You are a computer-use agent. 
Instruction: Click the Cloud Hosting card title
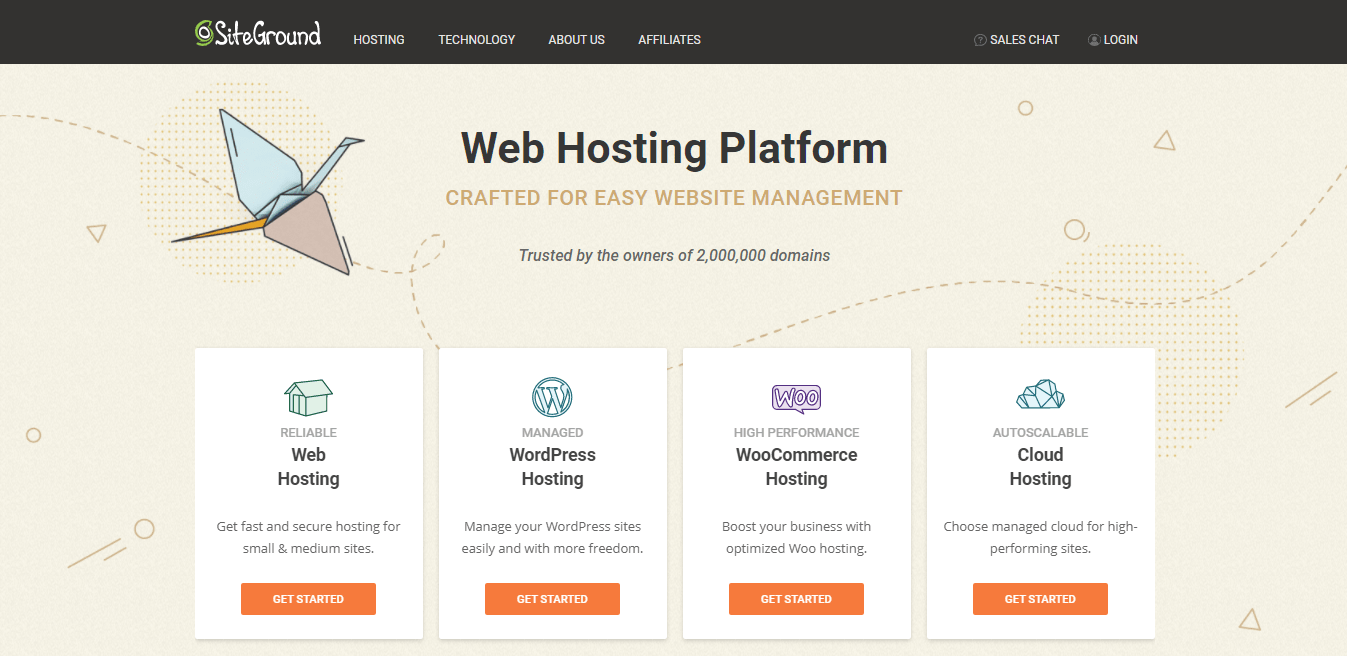click(x=1040, y=467)
